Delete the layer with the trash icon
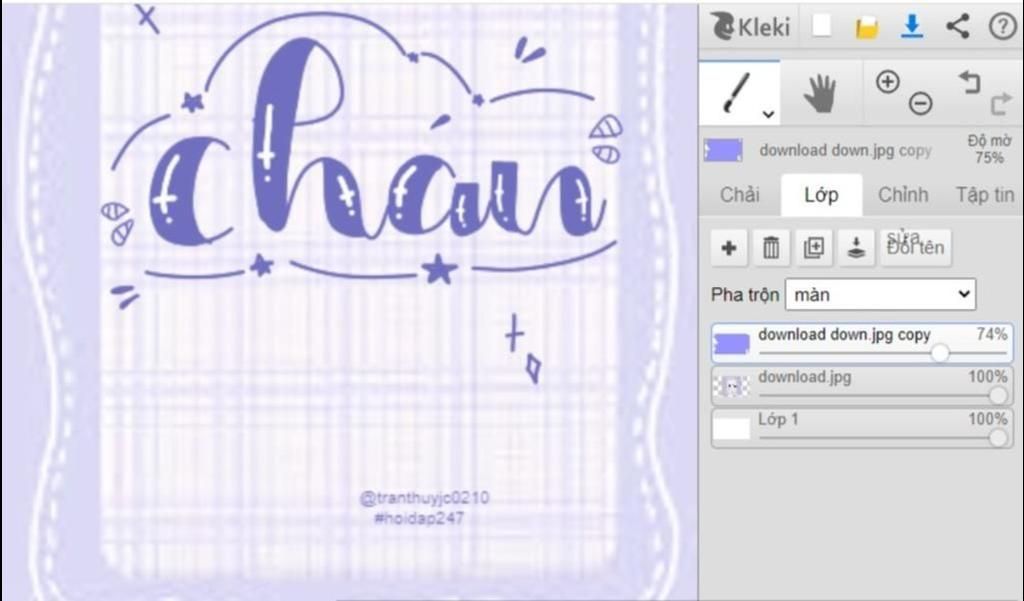1024x601 pixels. [x=771, y=248]
